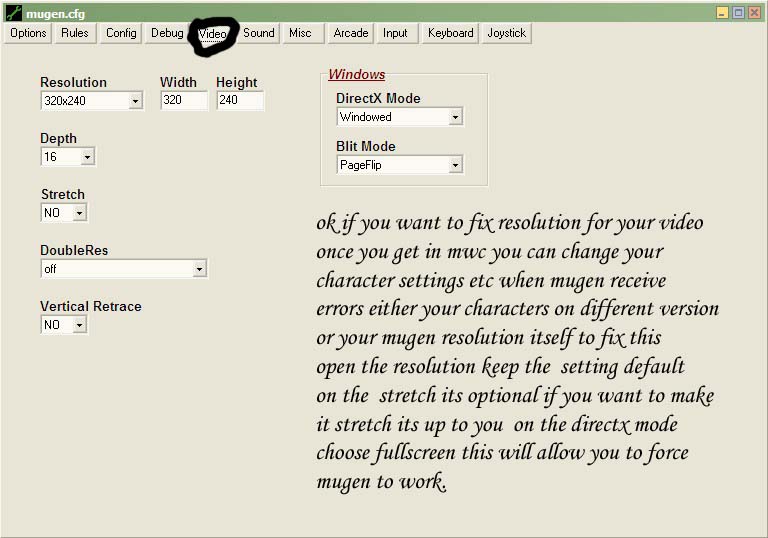The width and height of the screenshot is (768, 538).
Task: Open the Arcade tab
Action: [x=351, y=33]
